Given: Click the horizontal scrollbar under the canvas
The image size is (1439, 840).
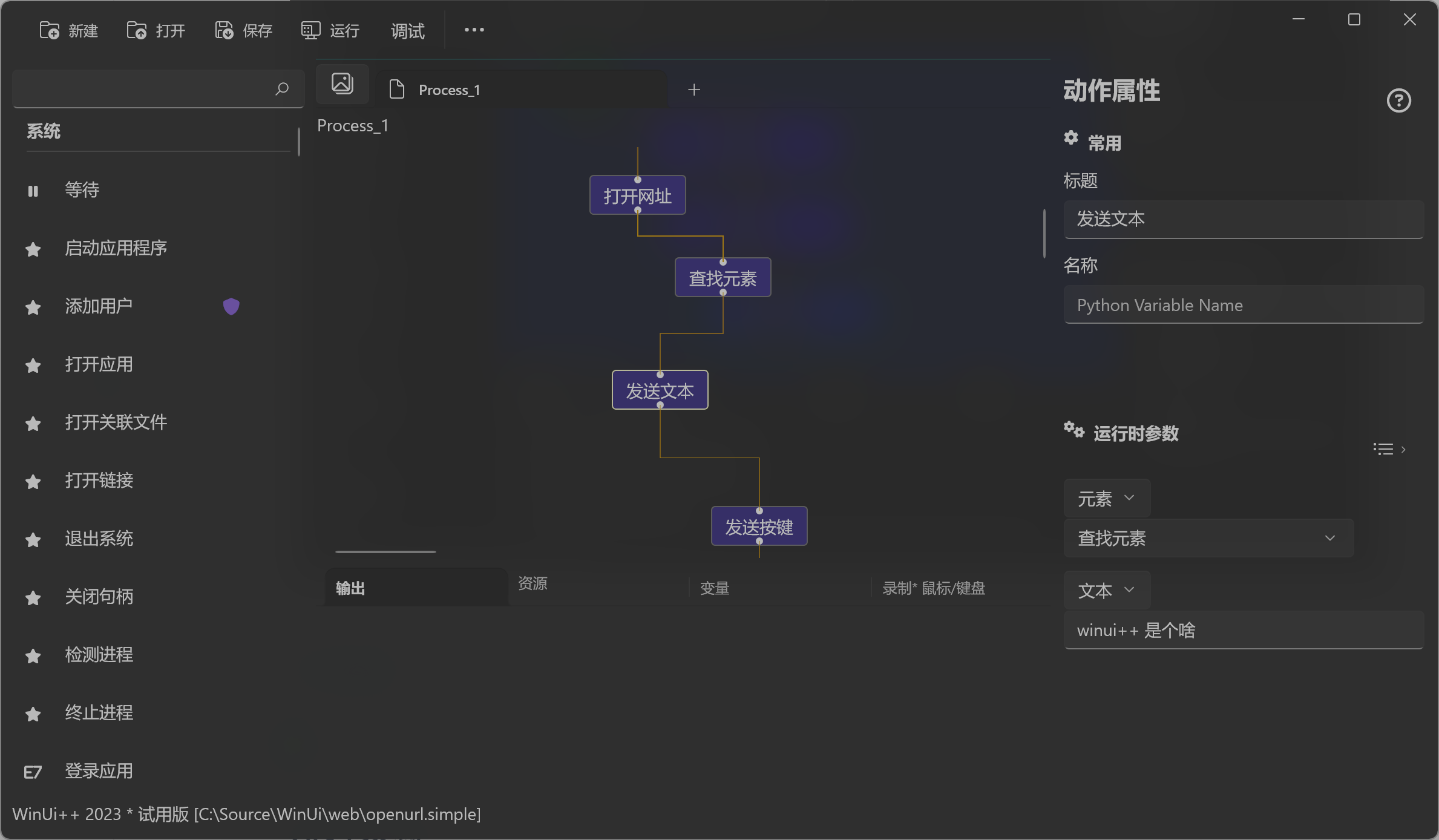Looking at the screenshot, I should tap(385, 552).
